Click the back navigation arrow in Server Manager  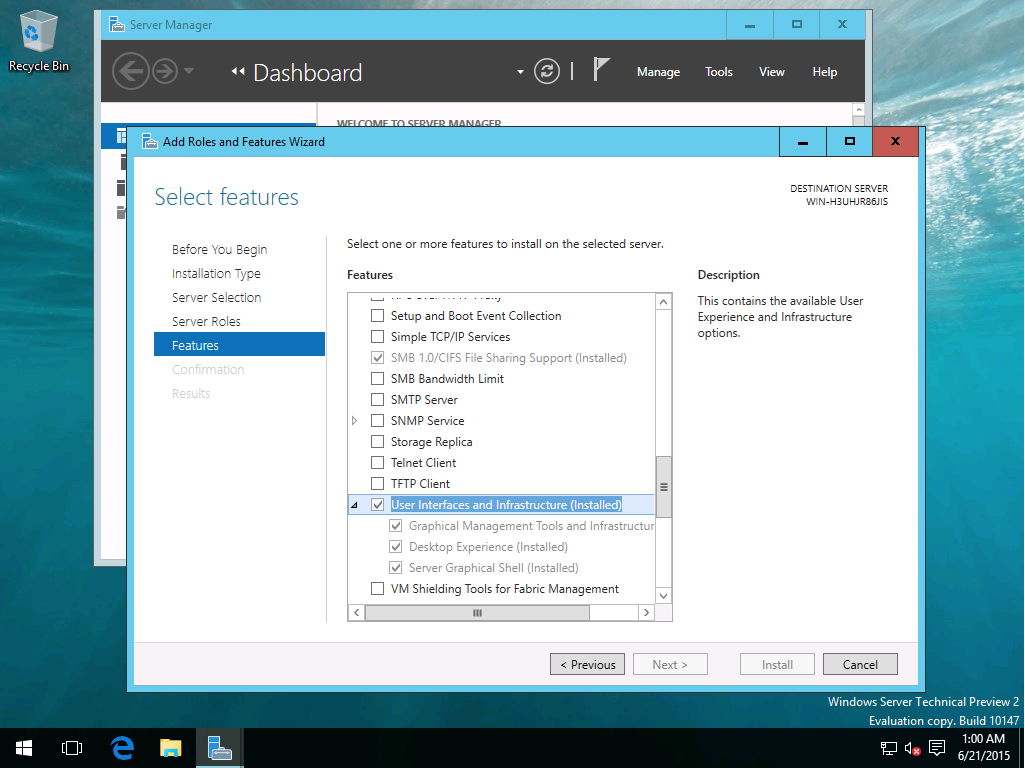tap(130, 71)
